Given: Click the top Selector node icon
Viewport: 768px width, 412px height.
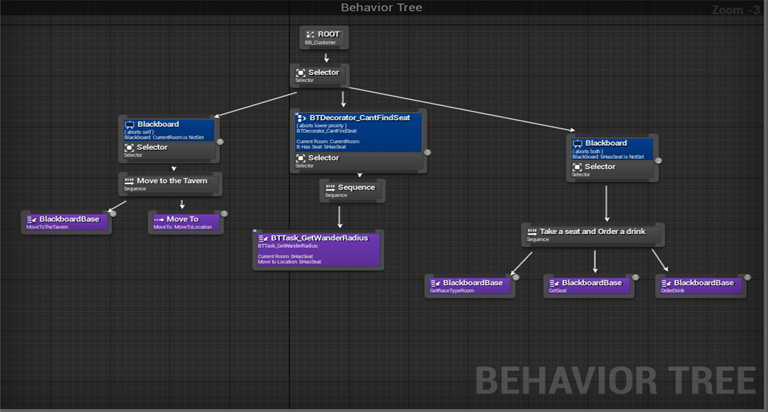Looking at the screenshot, I should click(x=301, y=73).
